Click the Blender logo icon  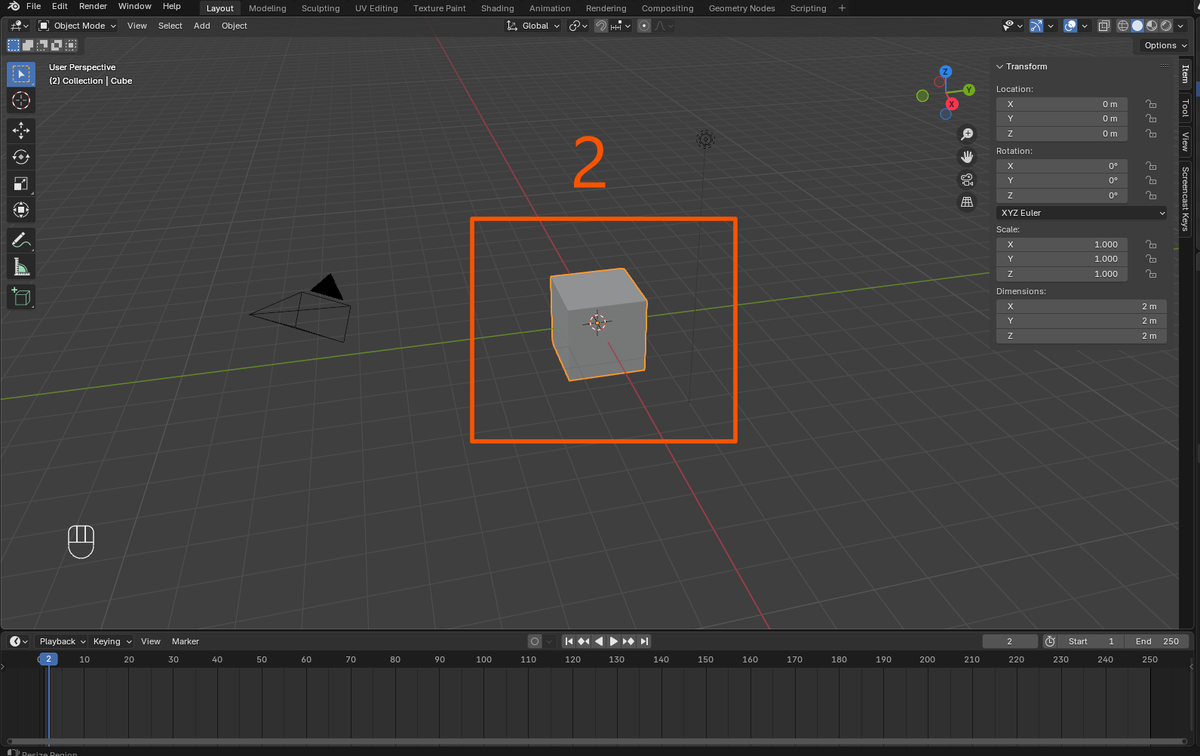tap(14, 7)
